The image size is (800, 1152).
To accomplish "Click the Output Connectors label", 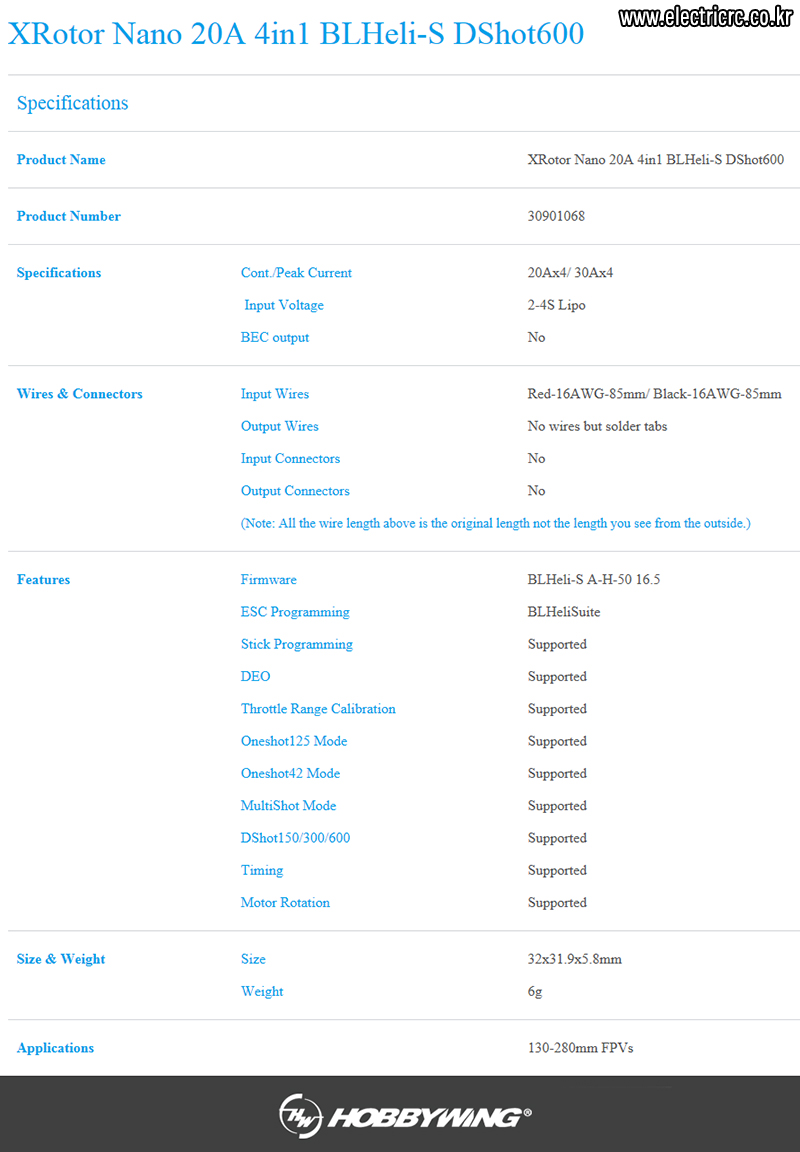I will 295,491.
